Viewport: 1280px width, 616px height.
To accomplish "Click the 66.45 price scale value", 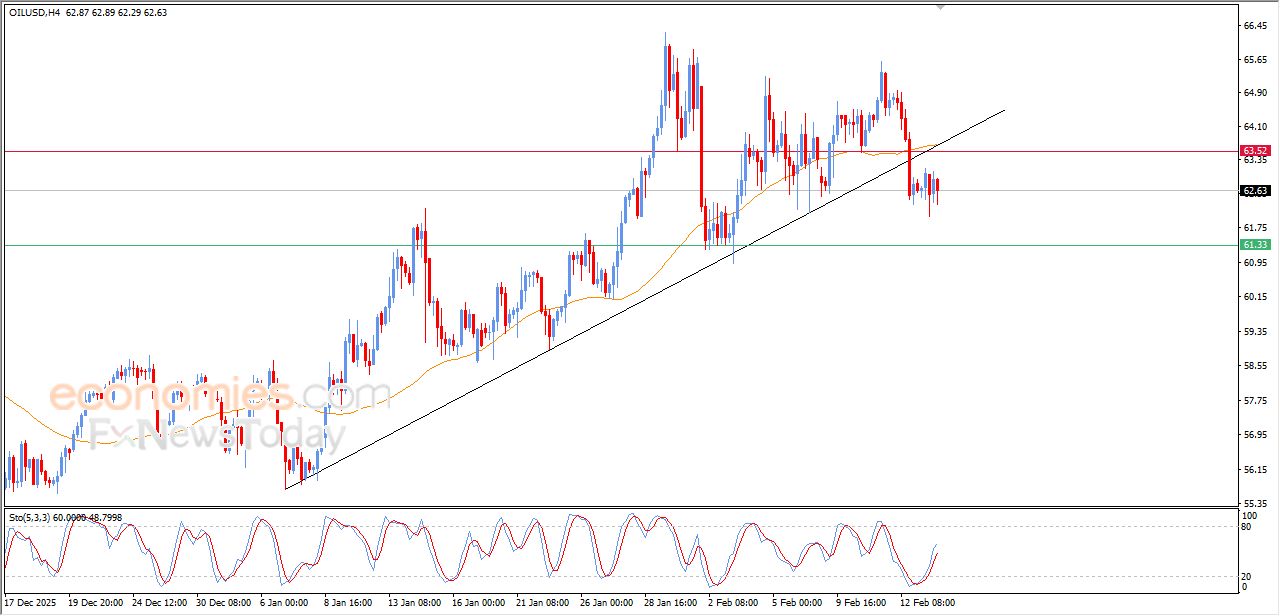I will [1255, 26].
